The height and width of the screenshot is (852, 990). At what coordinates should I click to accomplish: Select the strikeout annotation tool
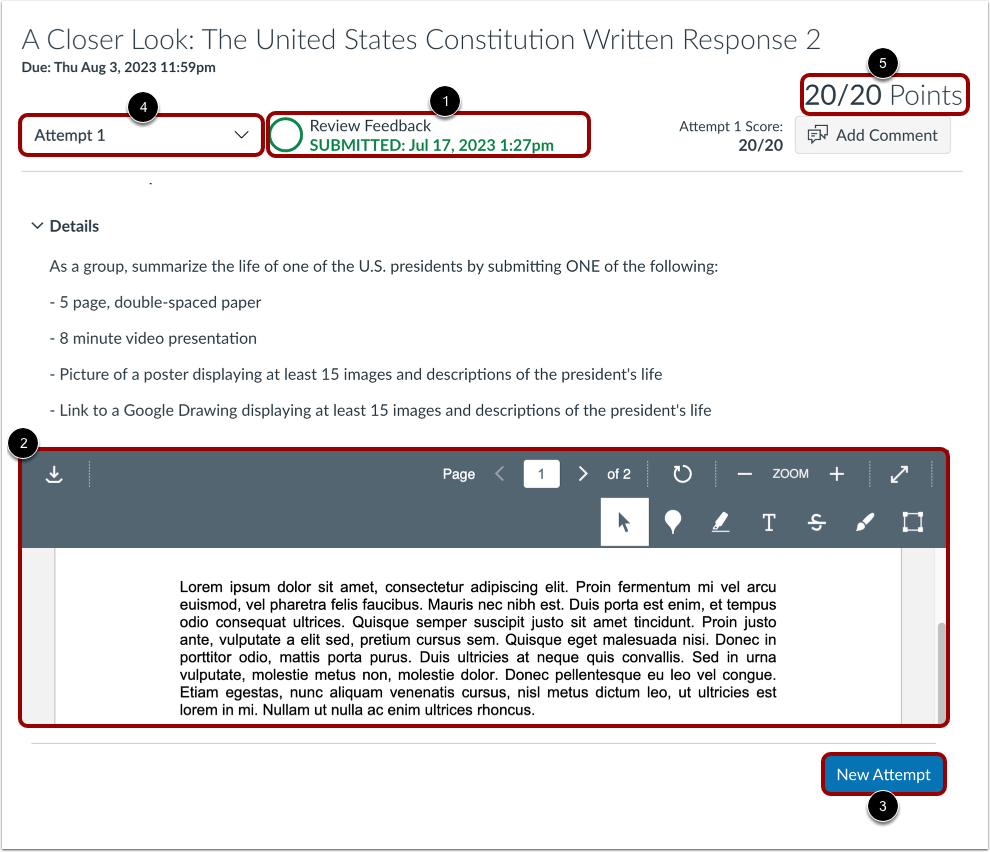(x=816, y=522)
